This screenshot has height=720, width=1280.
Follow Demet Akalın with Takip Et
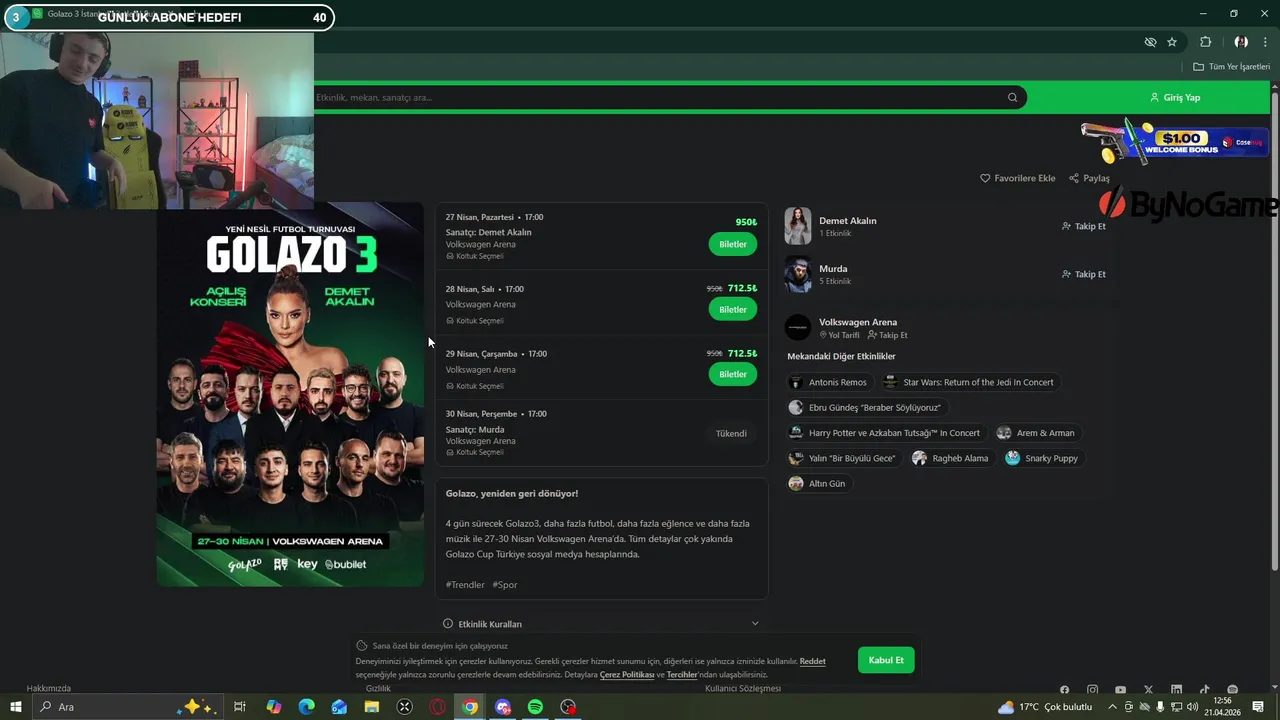(x=1084, y=226)
